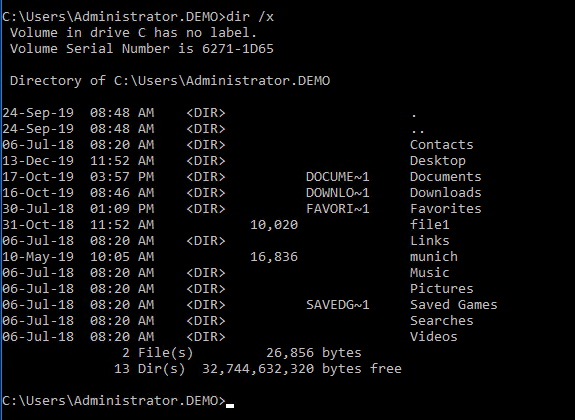Image resolution: width=575 pixels, height=420 pixels.
Task: Click the SAVEDG~1 short name
Action: (x=337, y=304)
